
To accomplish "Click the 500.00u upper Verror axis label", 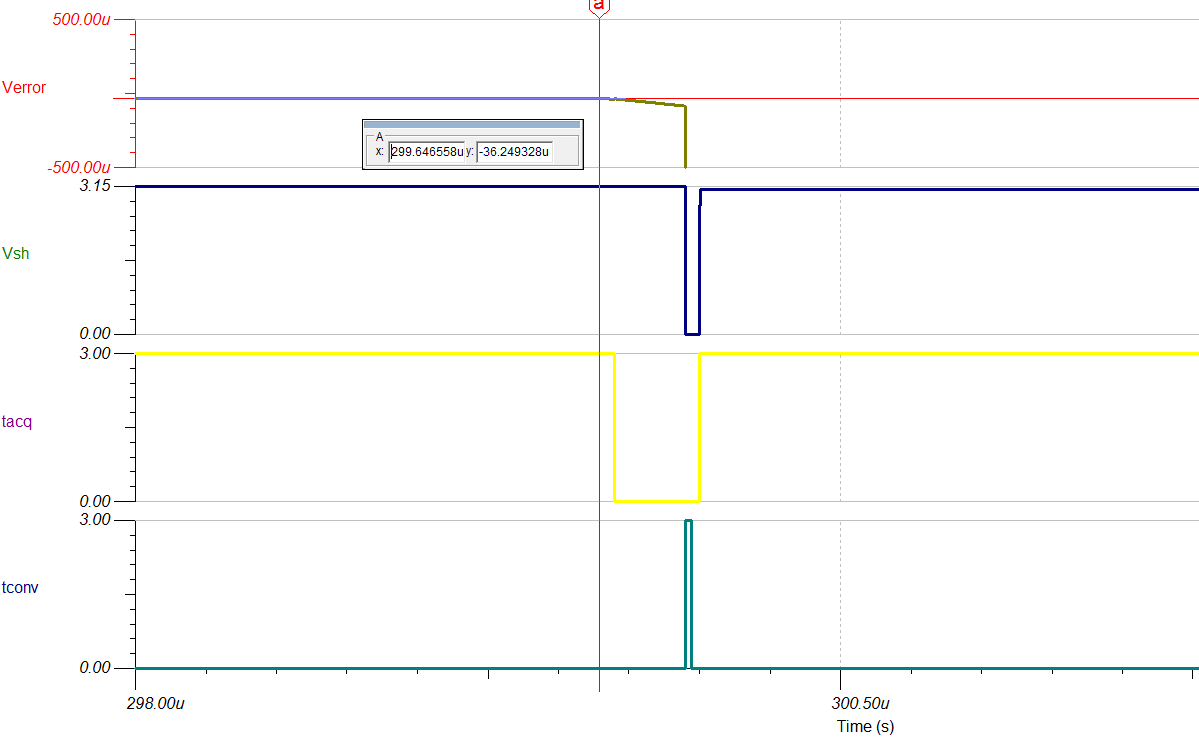I will pos(78,20).
